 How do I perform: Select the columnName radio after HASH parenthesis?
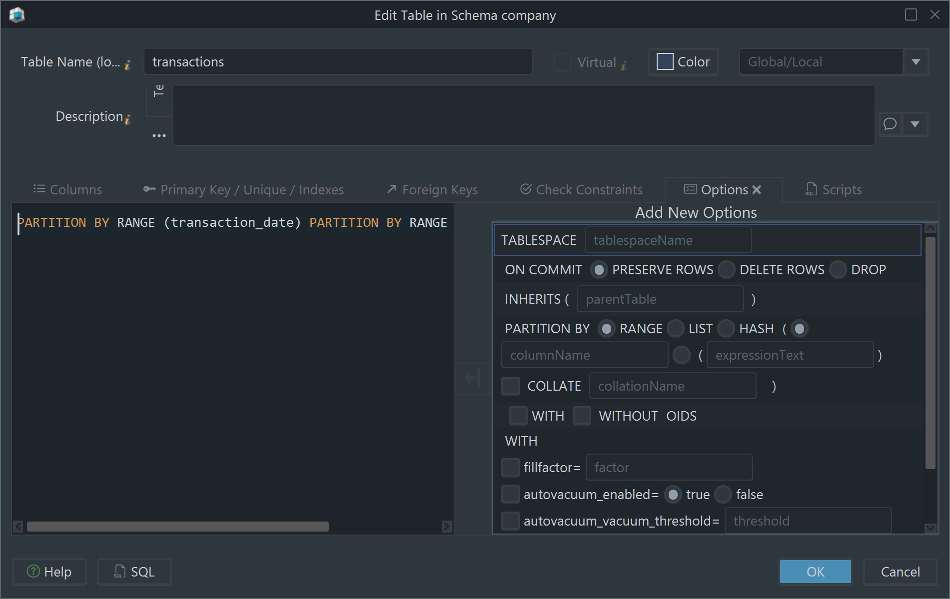click(800, 328)
